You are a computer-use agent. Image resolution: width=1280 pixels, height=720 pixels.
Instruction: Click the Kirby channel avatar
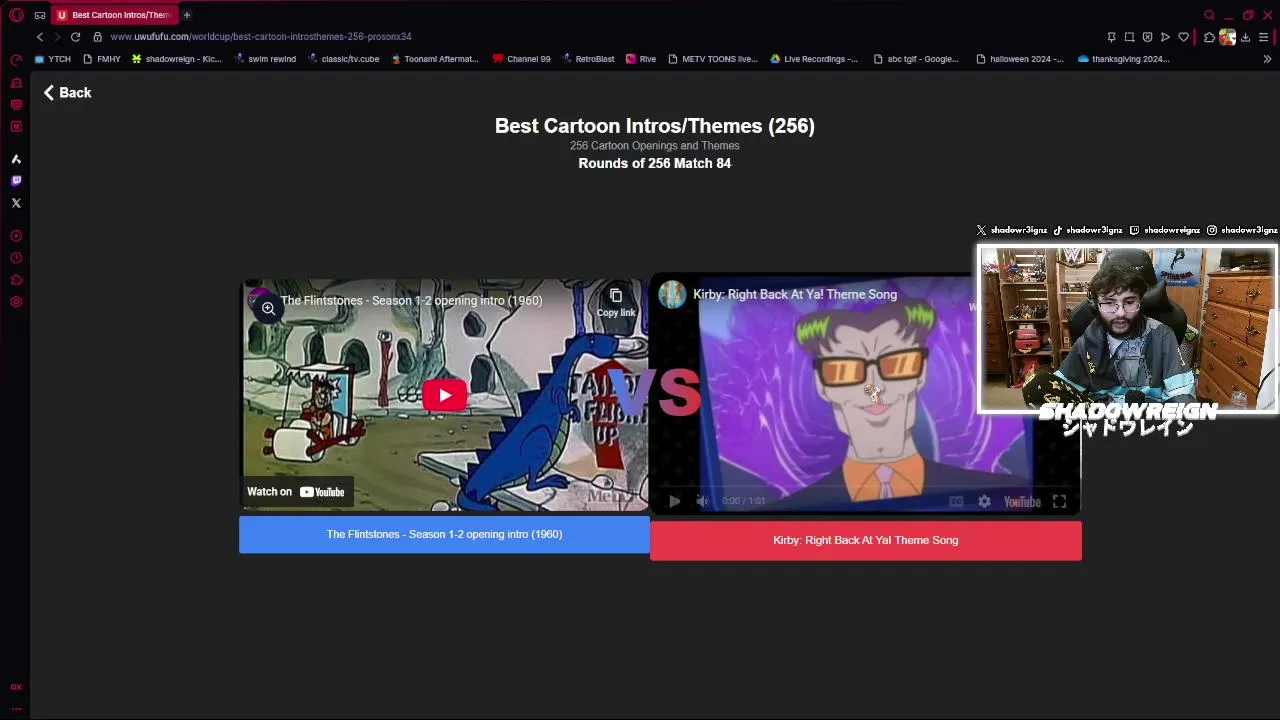click(x=672, y=294)
